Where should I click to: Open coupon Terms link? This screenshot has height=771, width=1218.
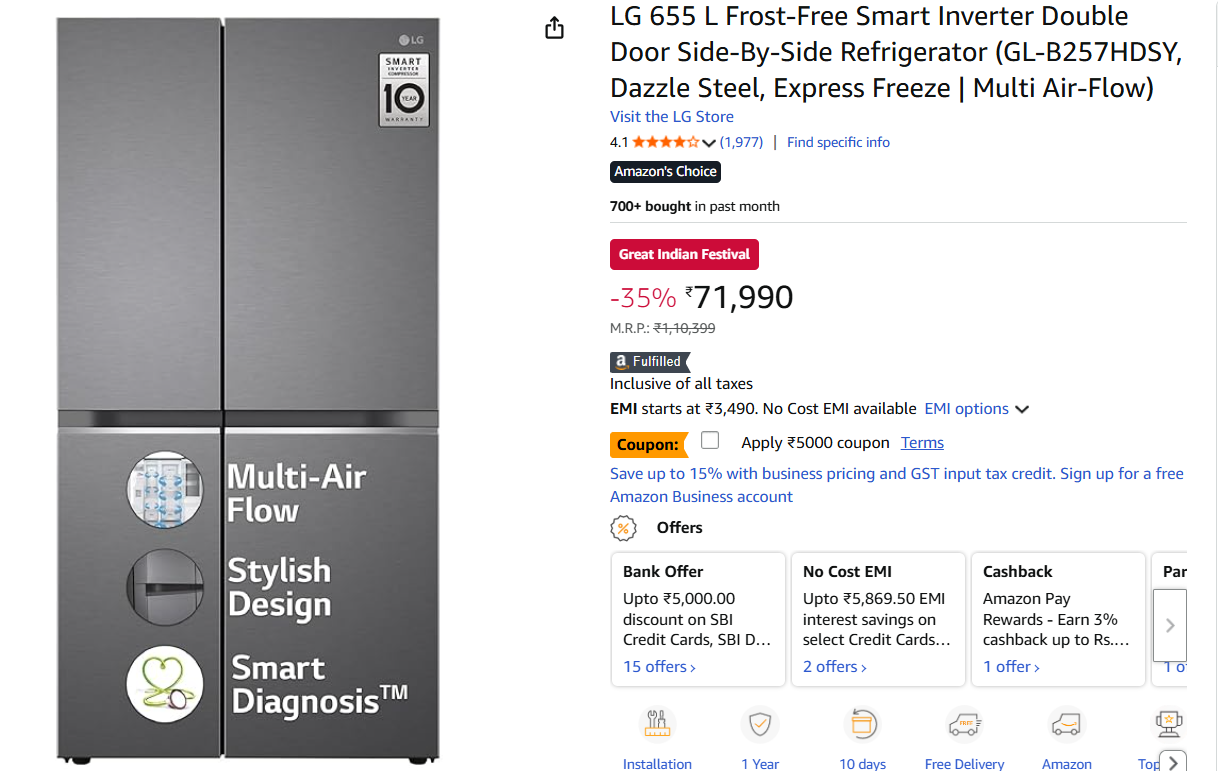point(922,443)
